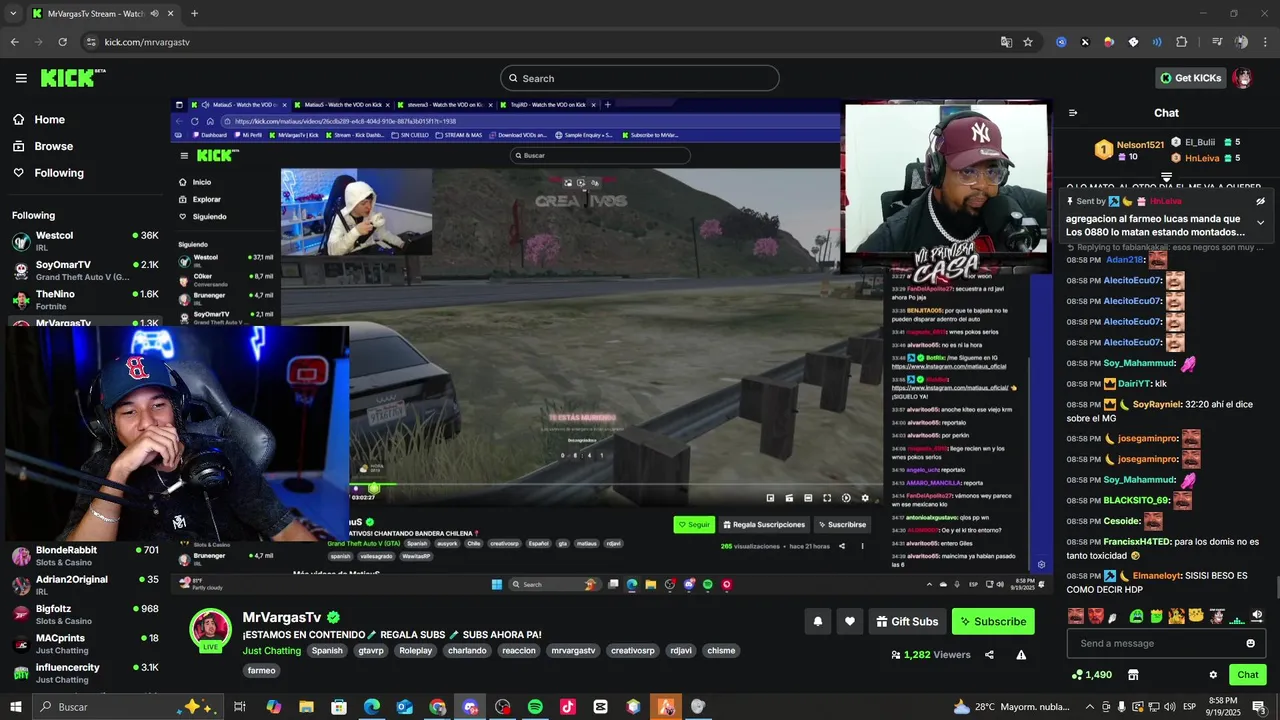The image size is (1280, 720).
Task: Toggle the stream notification bell
Action: [818, 621]
